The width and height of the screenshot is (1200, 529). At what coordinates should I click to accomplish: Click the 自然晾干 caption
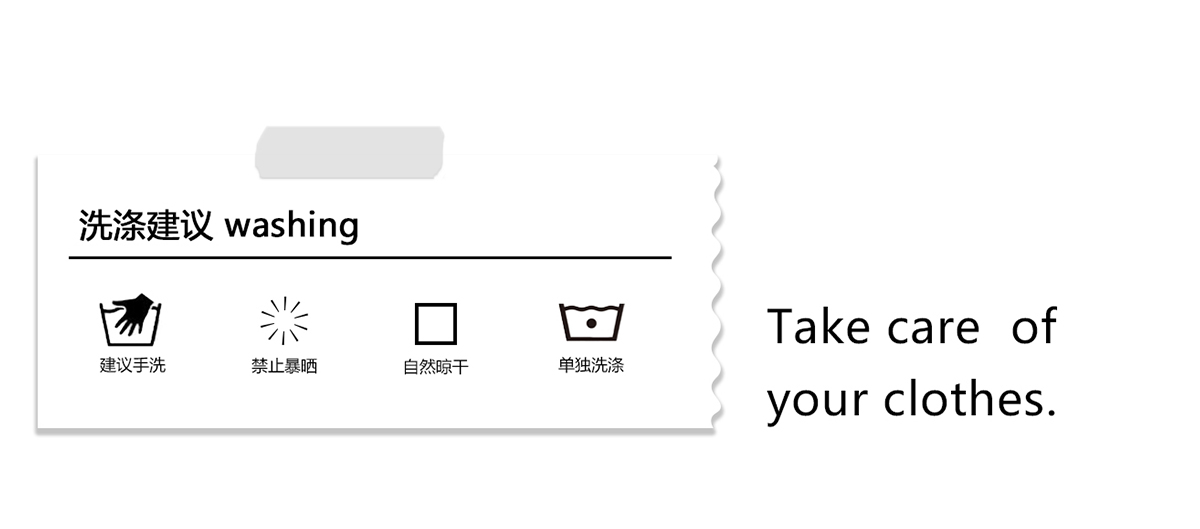coord(436,367)
